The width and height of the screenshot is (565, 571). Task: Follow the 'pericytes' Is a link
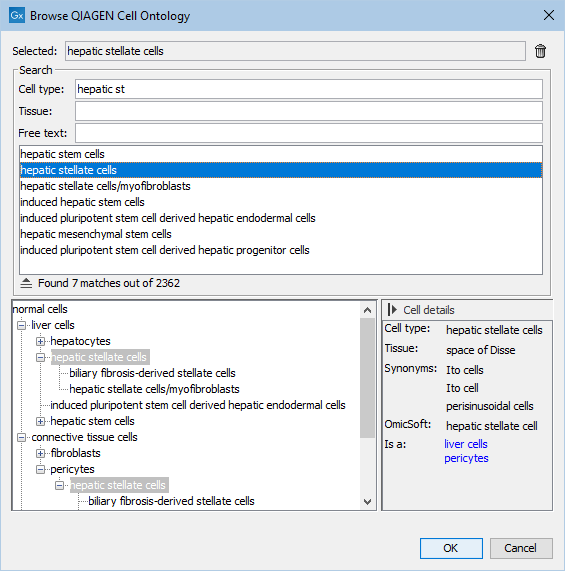point(466,458)
